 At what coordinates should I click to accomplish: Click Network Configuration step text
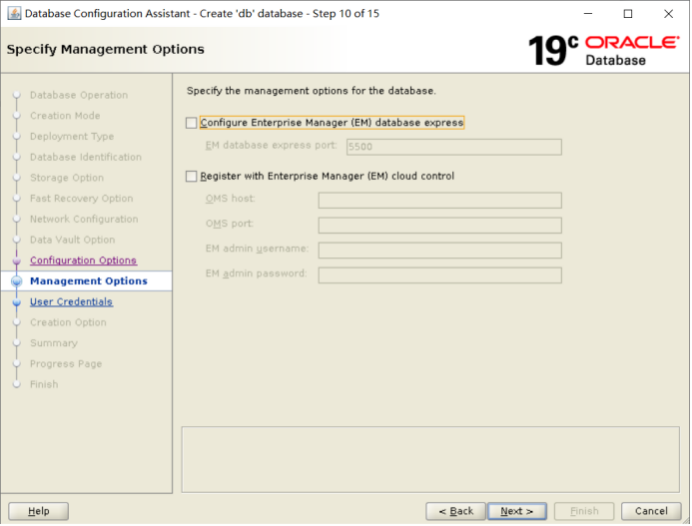point(84,219)
